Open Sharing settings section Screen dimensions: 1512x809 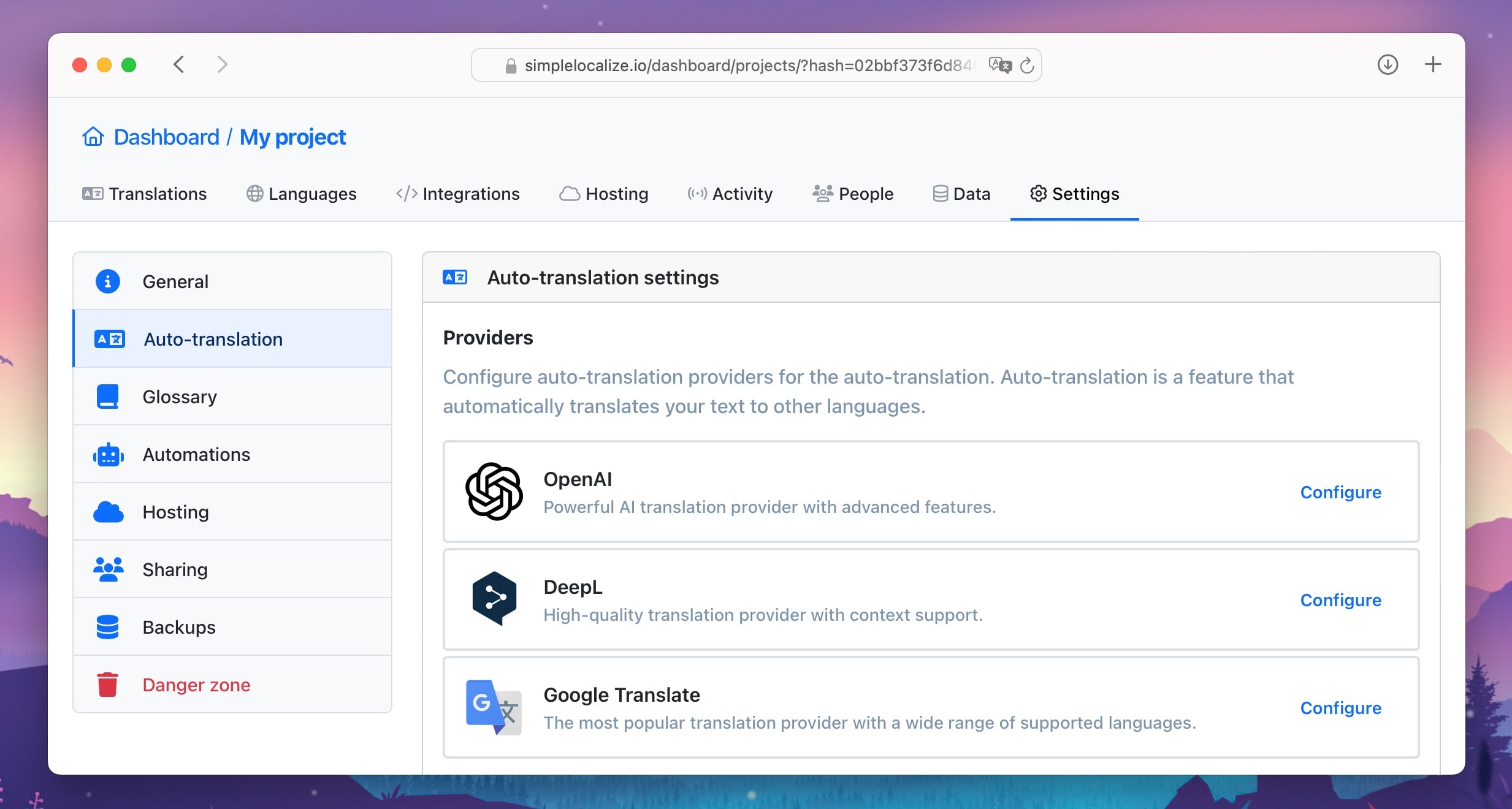pos(232,569)
